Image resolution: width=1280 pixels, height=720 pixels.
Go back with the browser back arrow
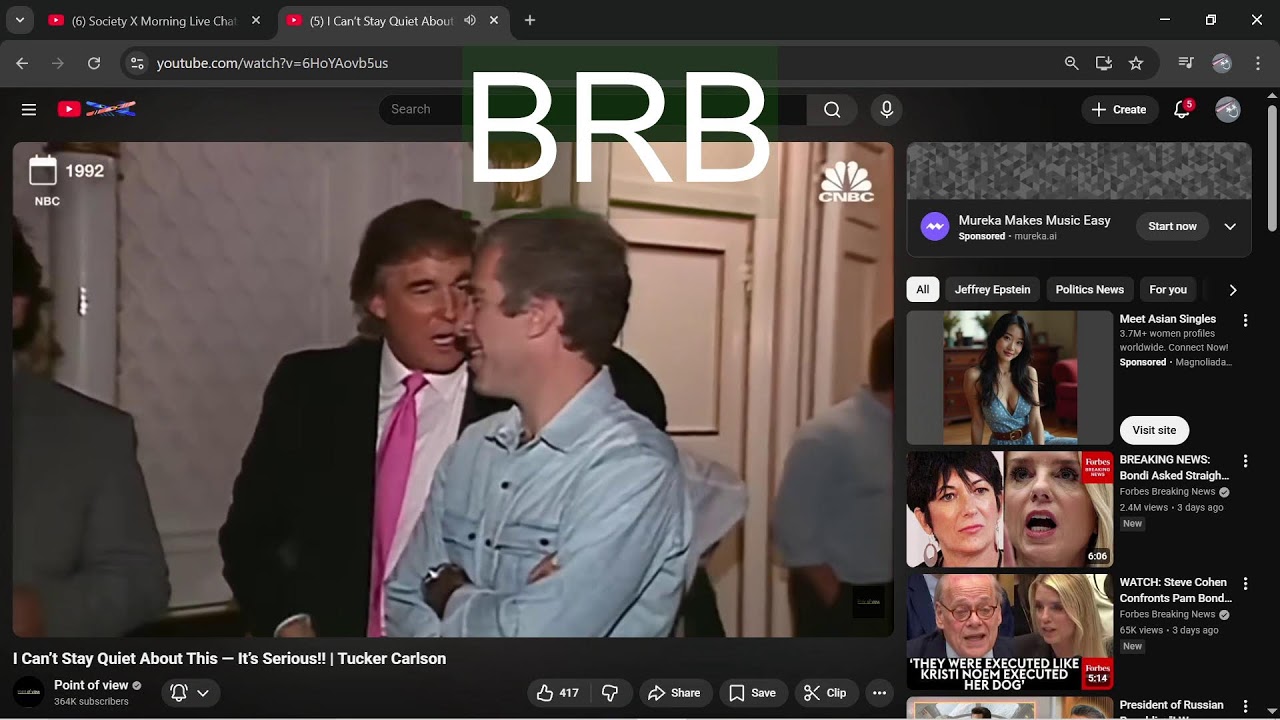pyautogui.click(x=22, y=63)
